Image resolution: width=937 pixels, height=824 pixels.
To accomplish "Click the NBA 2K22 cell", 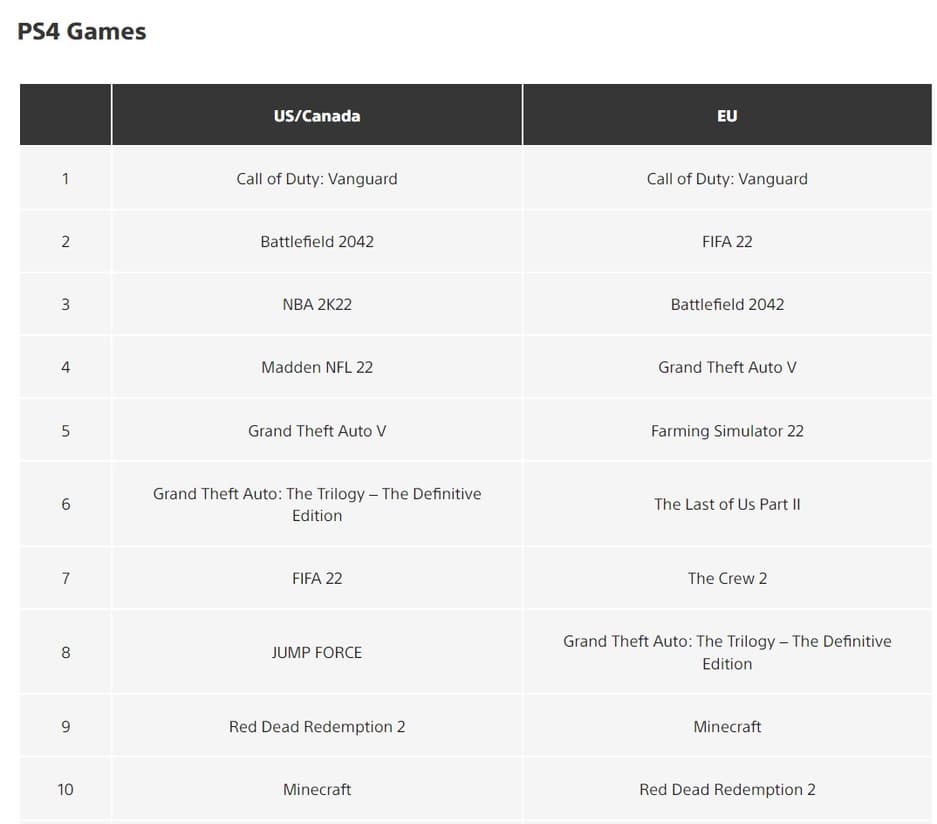I will [317, 305].
